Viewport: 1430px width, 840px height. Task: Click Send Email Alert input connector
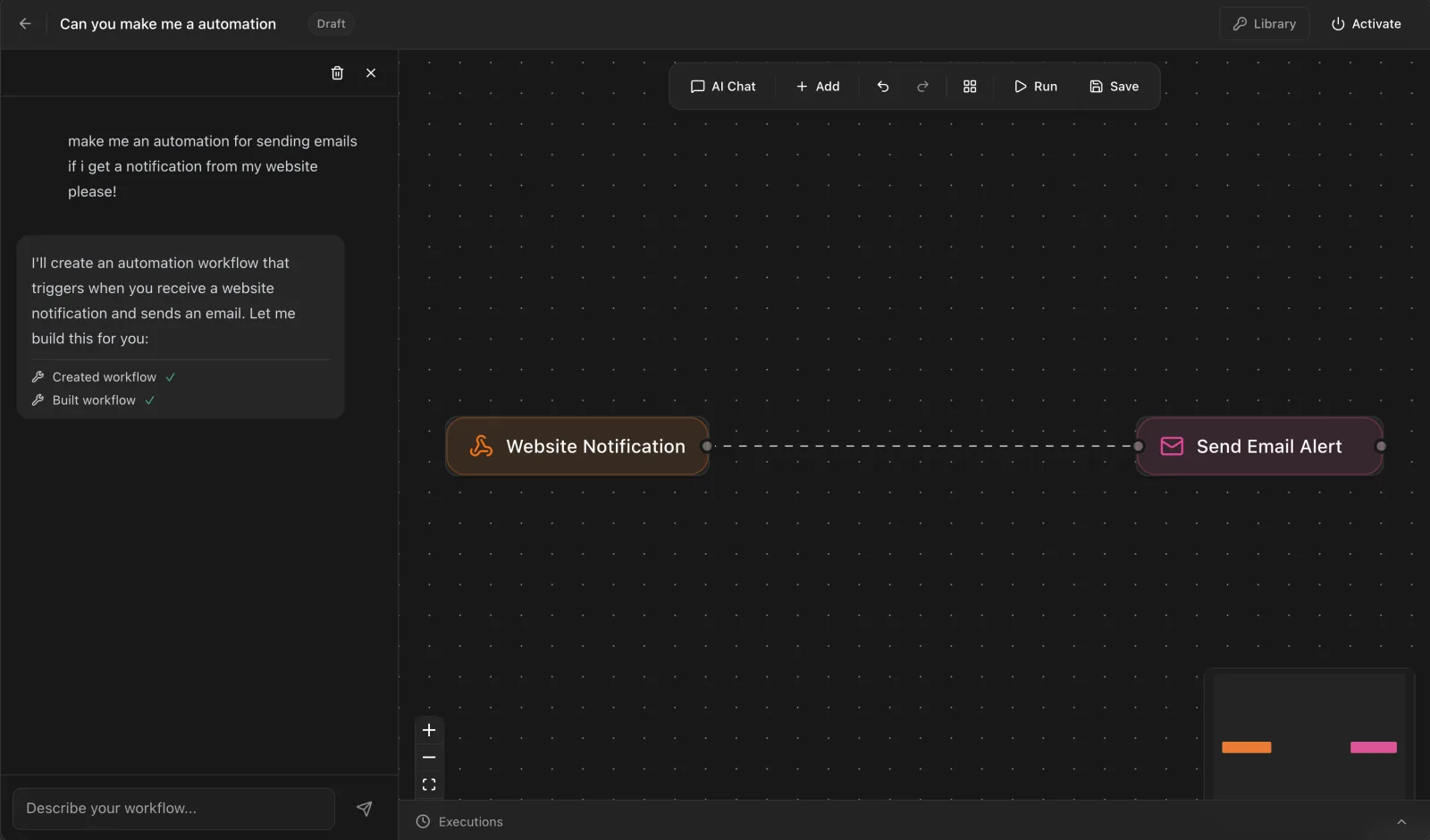point(1139,446)
